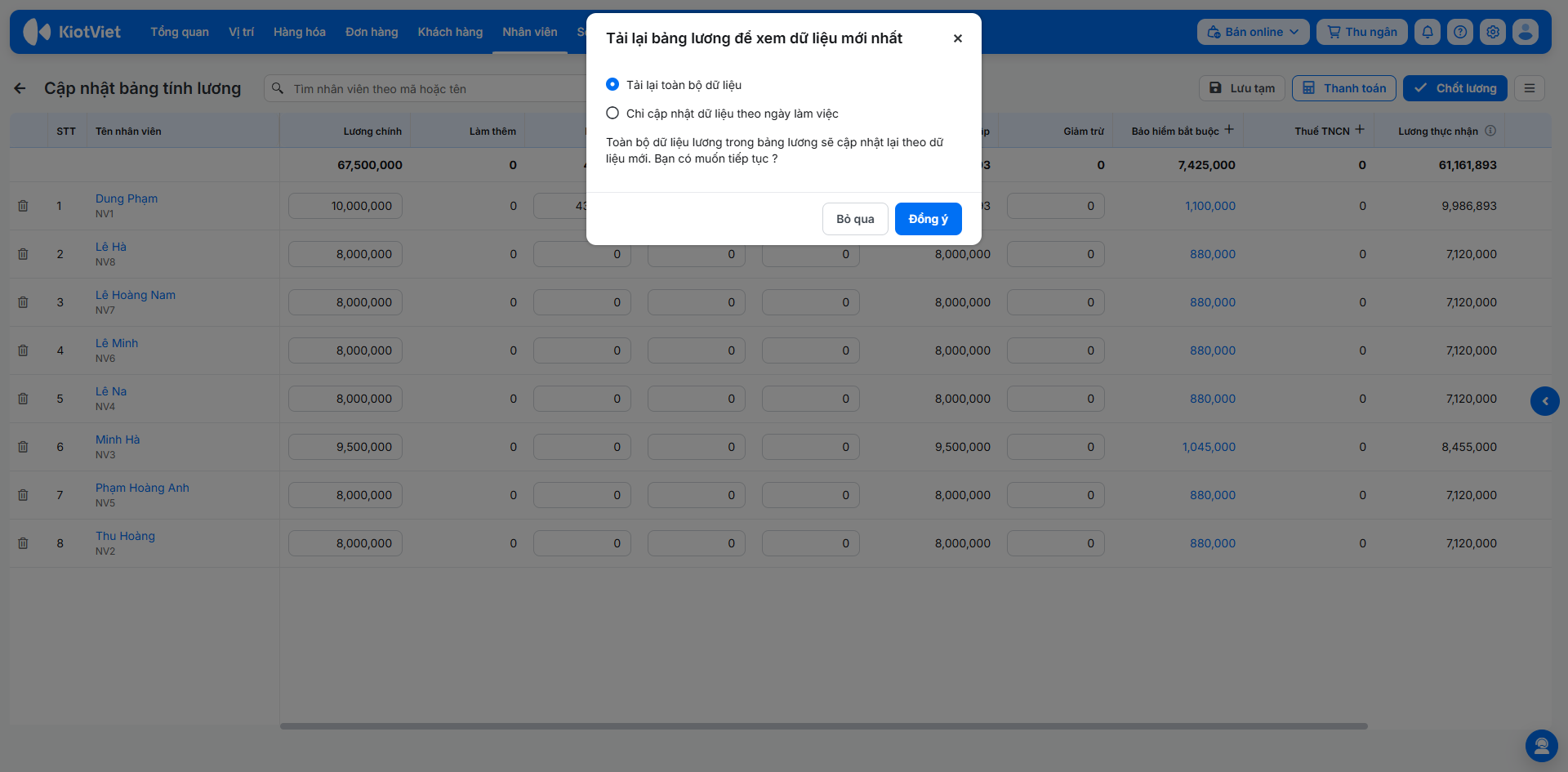Open the help question mark icon
The image size is (1568, 772).
coord(1460,32)
